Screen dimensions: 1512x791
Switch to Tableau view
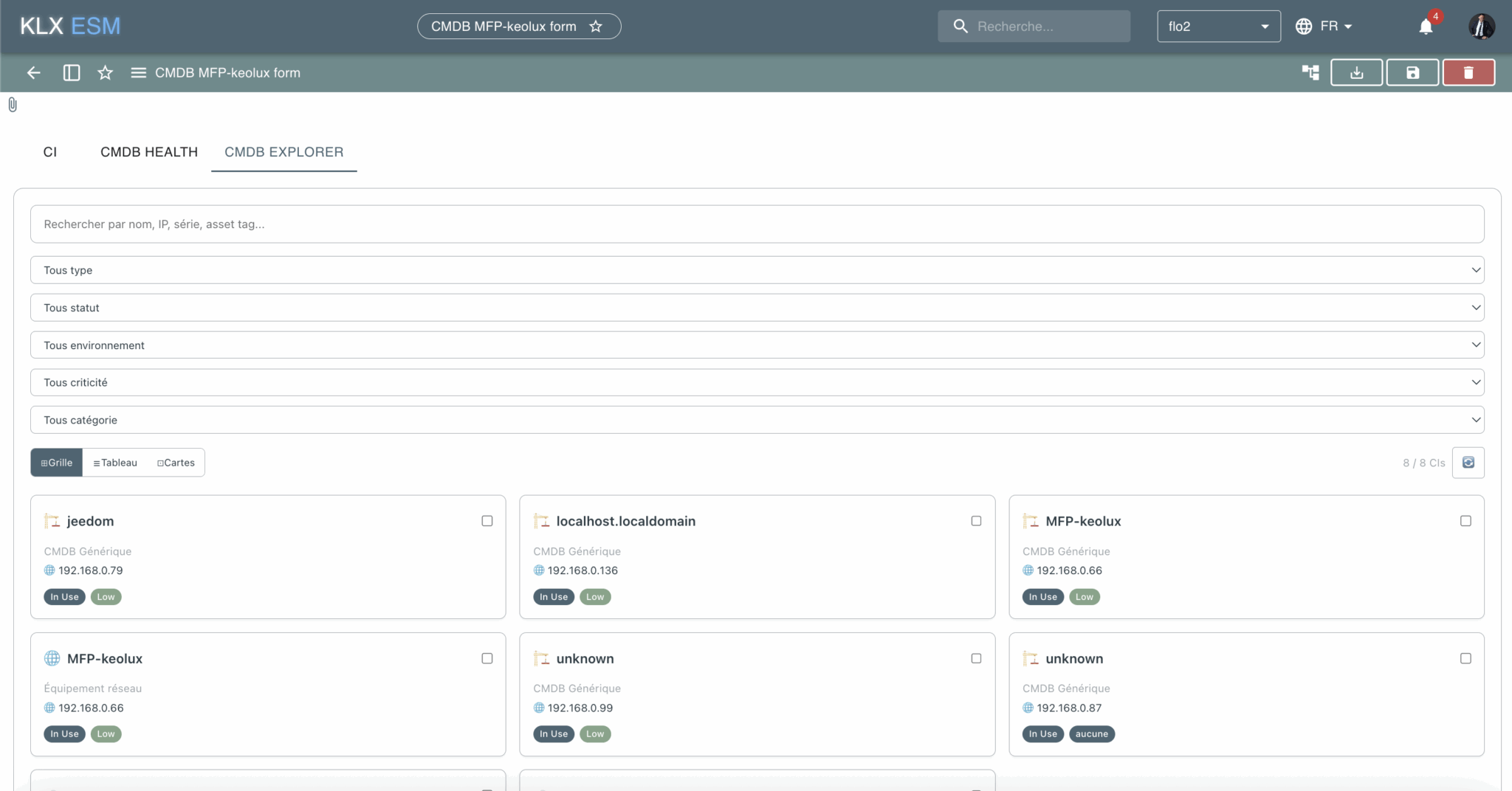(x=115, y=463)
